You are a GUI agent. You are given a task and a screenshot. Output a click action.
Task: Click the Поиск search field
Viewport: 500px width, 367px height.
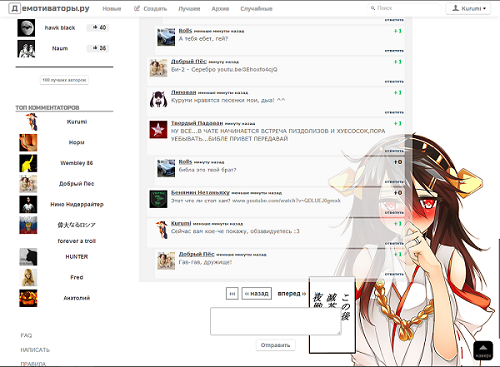click(403, 8)
